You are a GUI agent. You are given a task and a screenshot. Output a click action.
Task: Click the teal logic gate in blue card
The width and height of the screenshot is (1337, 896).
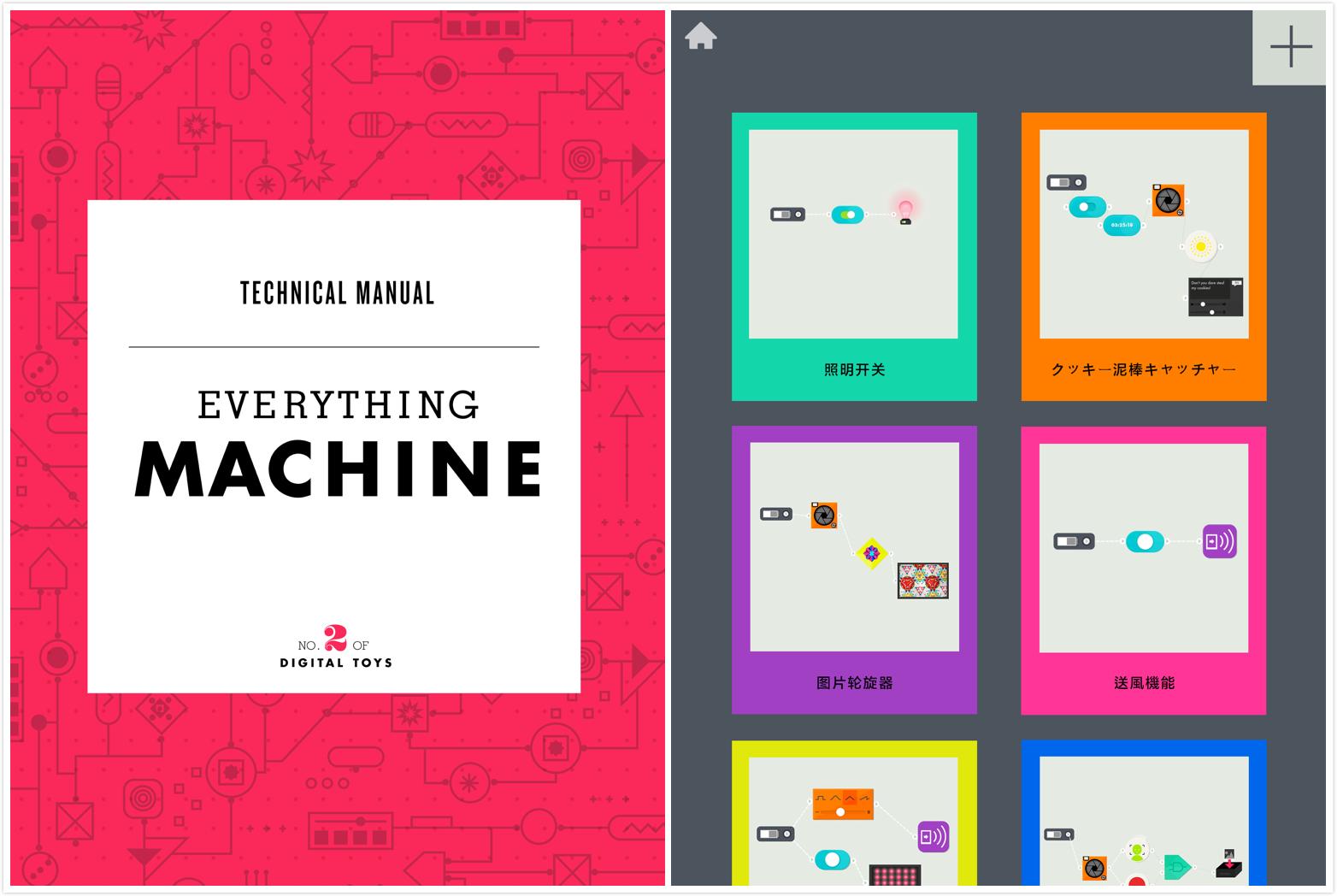1177,867
